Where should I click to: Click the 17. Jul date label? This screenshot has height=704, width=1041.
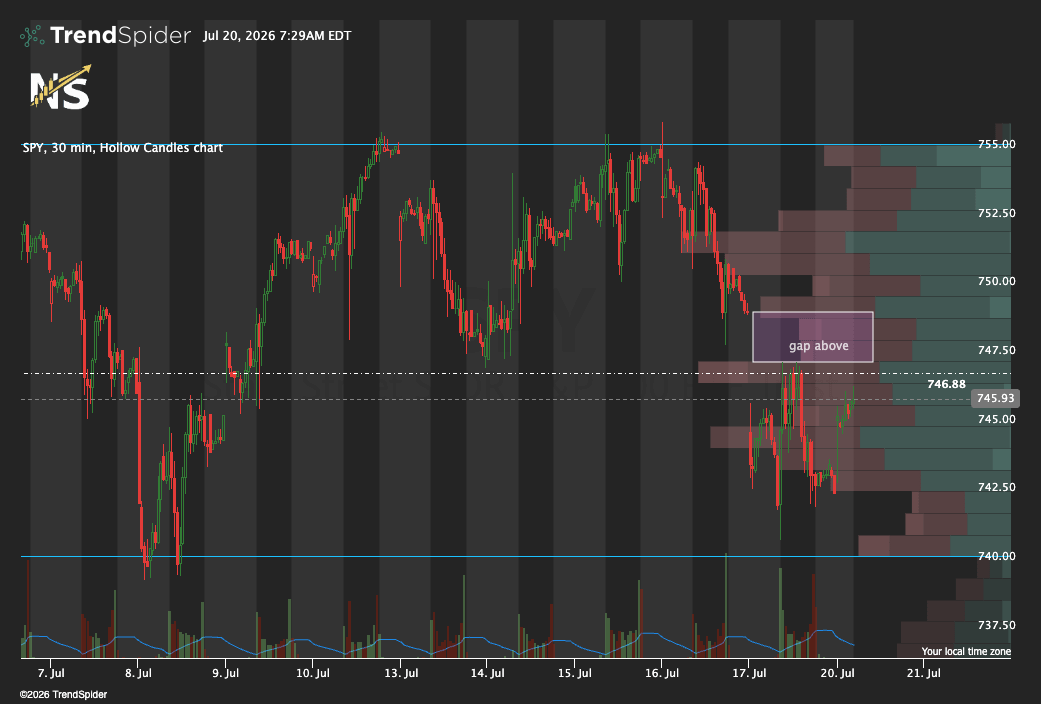click(749, 673)
